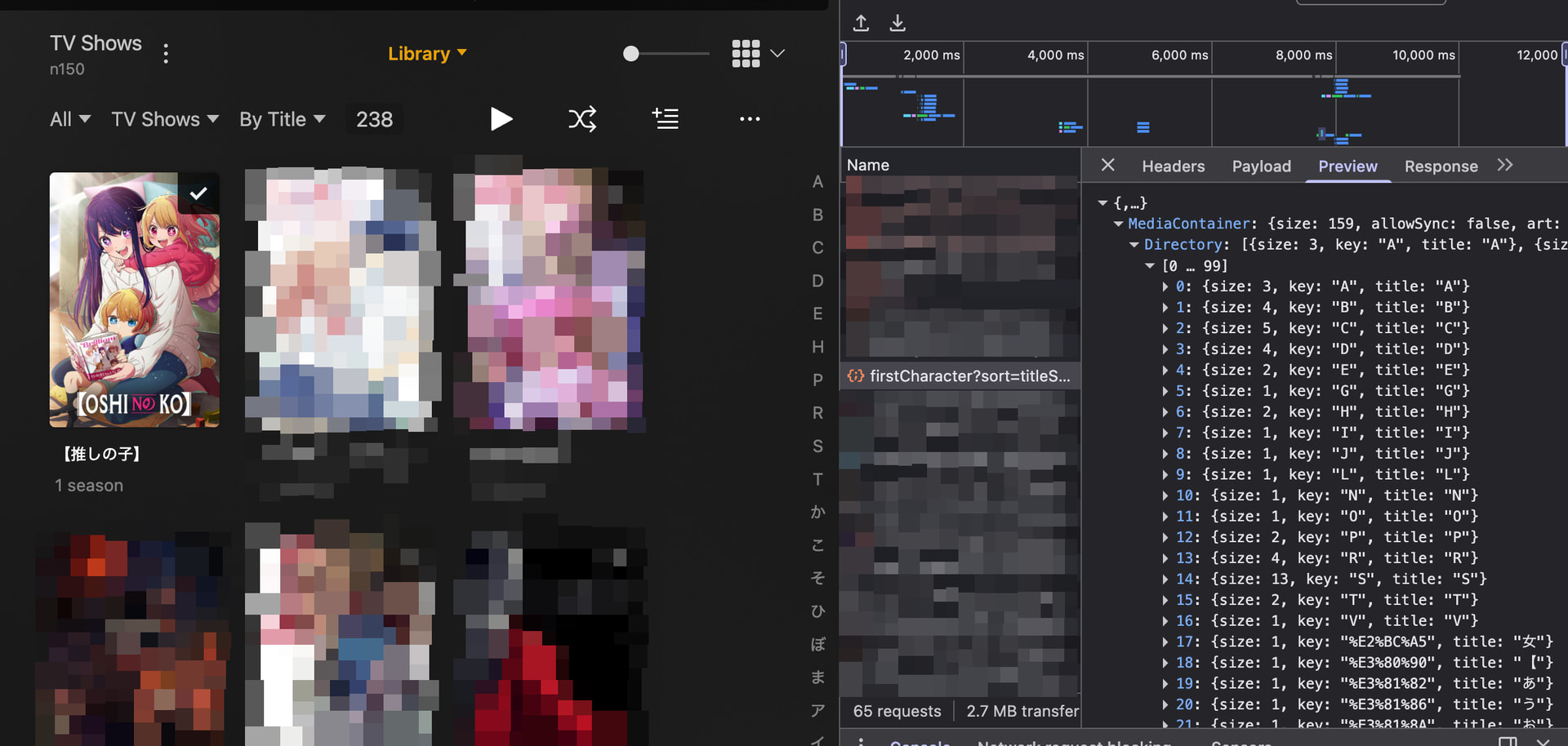The height and width of the screenshot is (746, 1568).
Task: Switch to the Response tab
Action: tap(1441, 167)
